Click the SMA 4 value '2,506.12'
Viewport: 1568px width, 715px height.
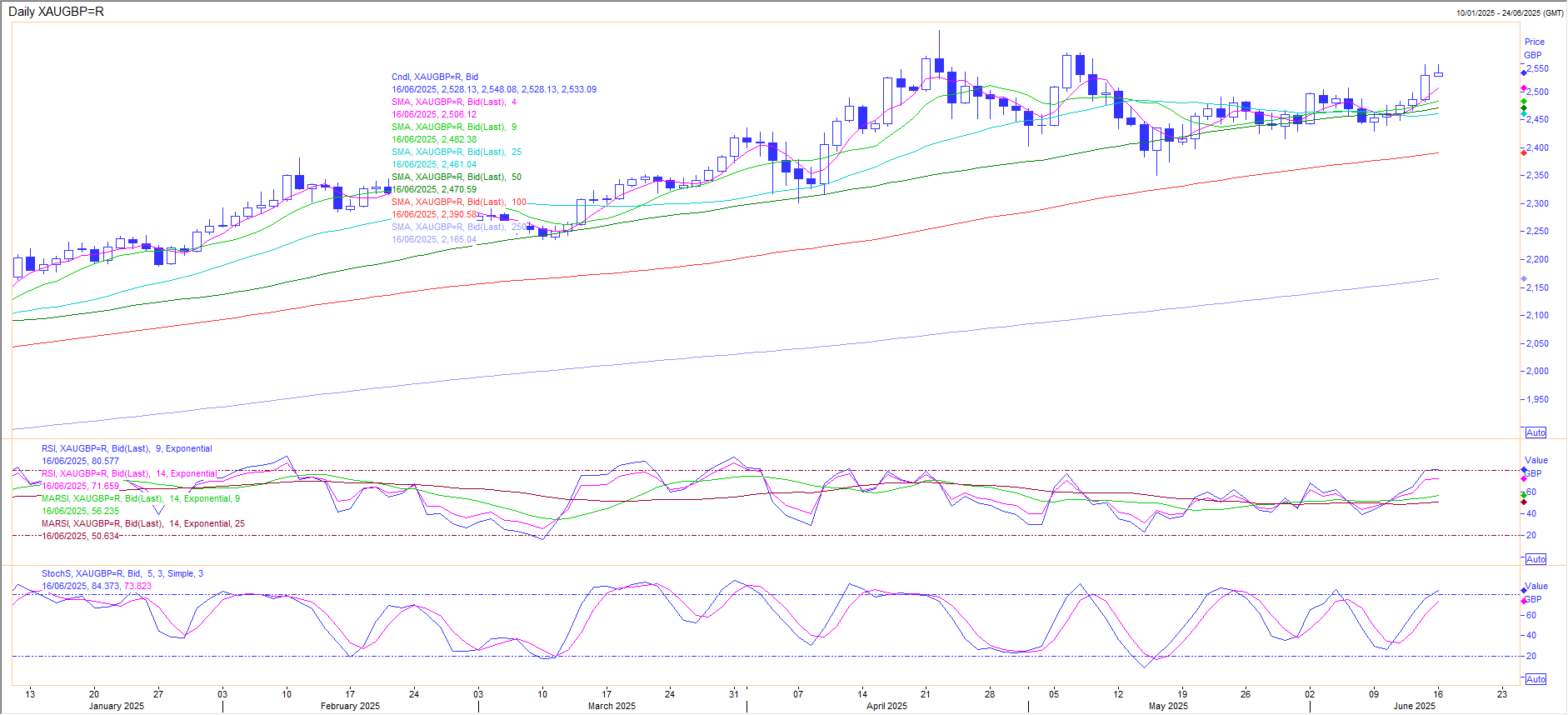pos(434,114)
